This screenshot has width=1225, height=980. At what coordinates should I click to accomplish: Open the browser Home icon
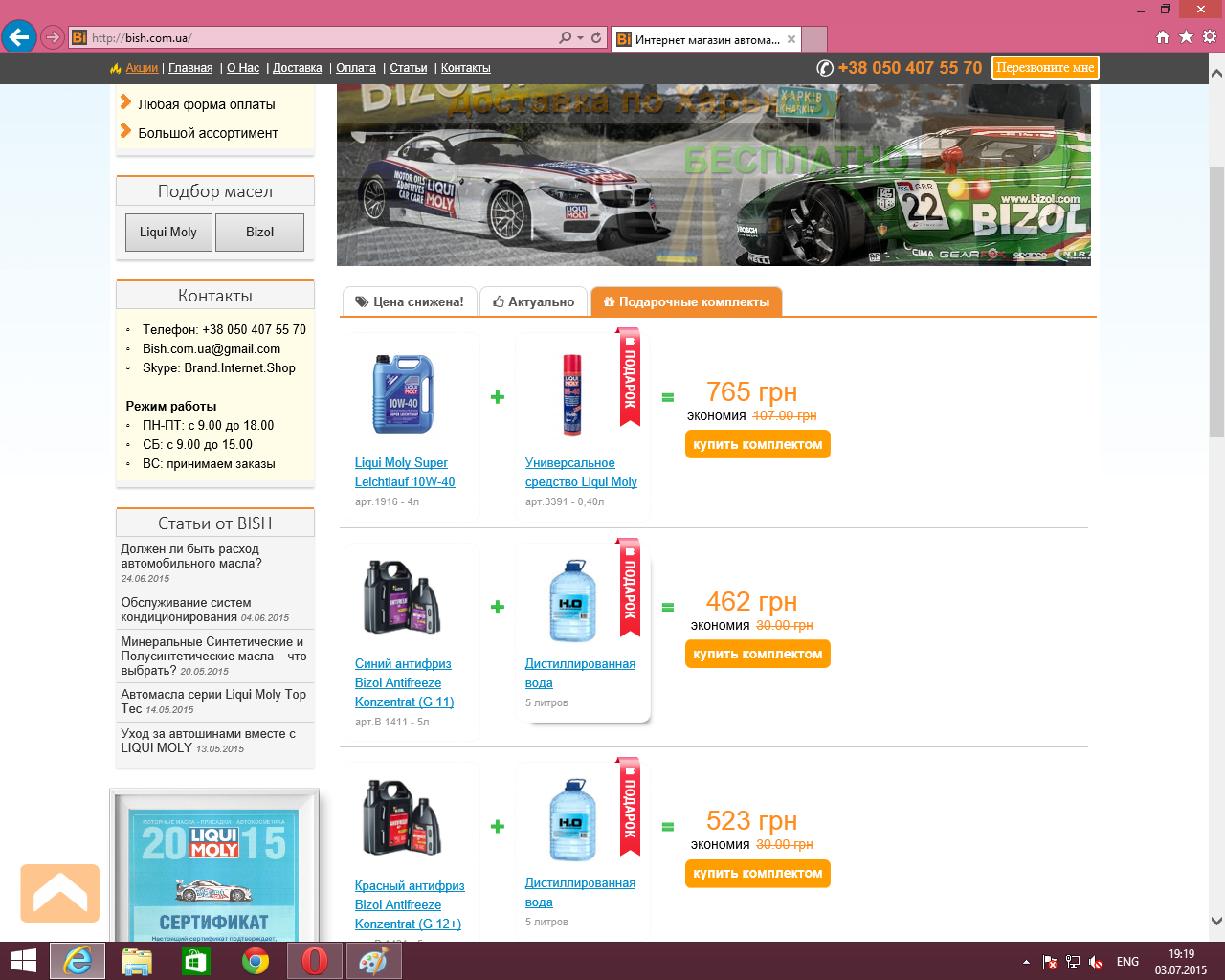1163,37
